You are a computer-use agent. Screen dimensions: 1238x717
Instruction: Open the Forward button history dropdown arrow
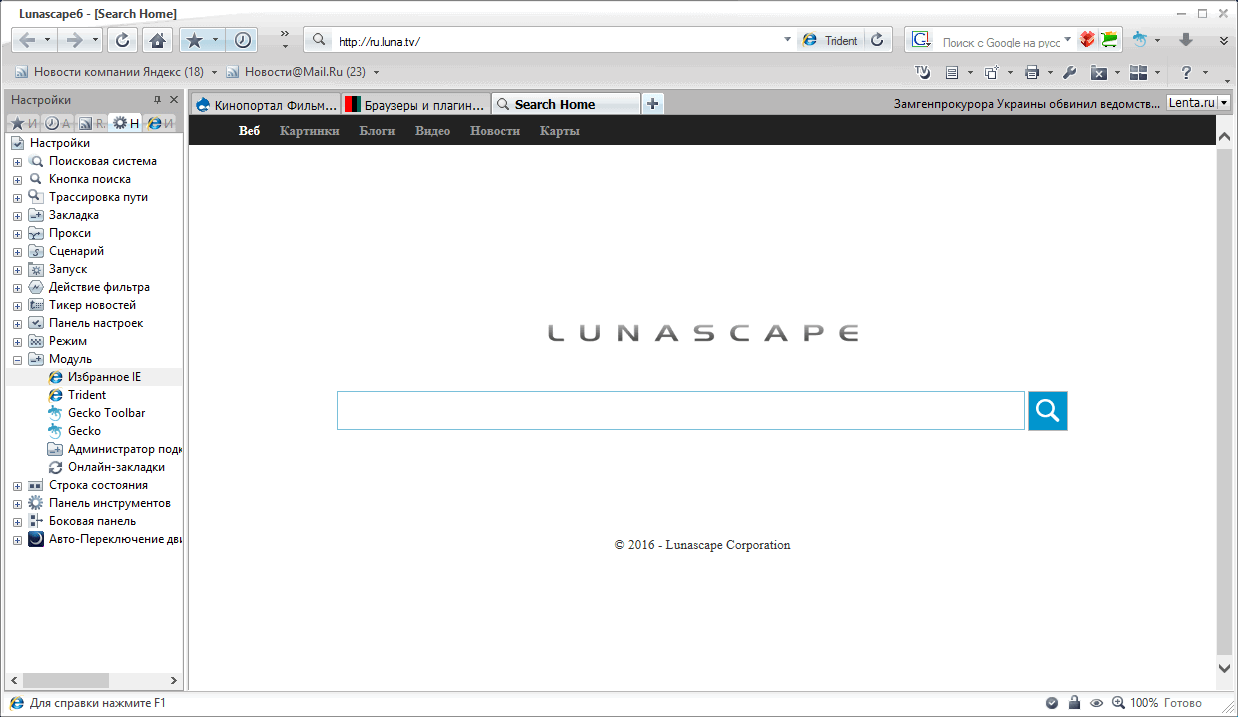tap(95, 40)
